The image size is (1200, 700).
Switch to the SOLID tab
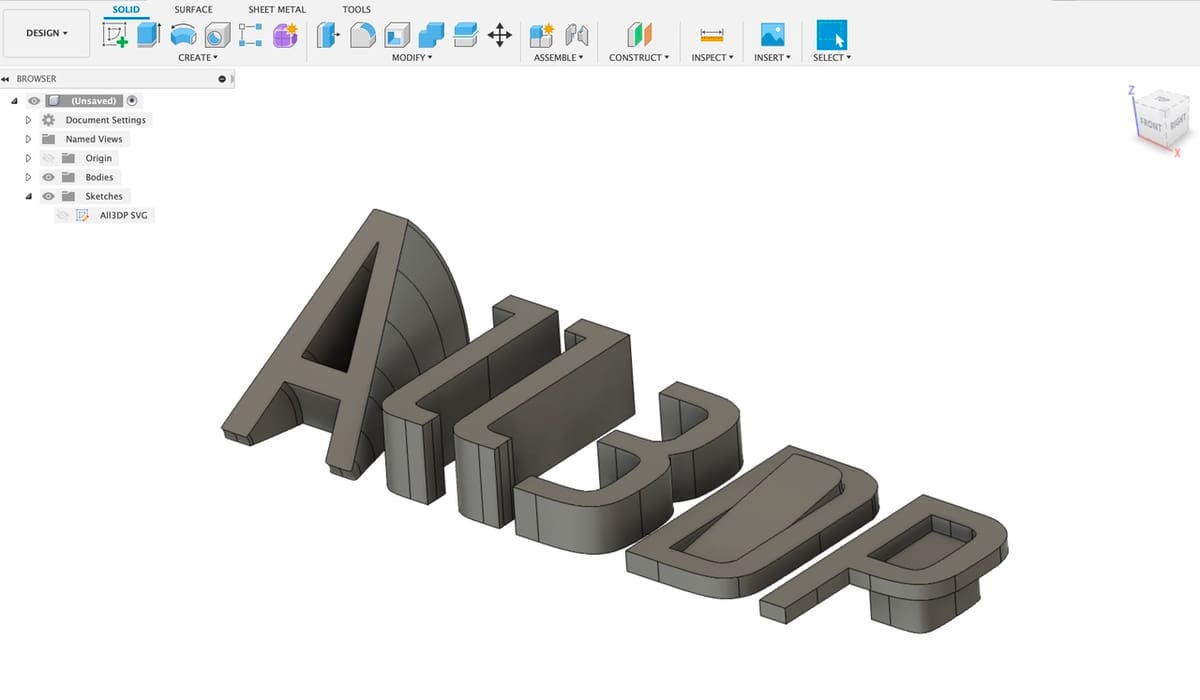[x=126, y=9]
